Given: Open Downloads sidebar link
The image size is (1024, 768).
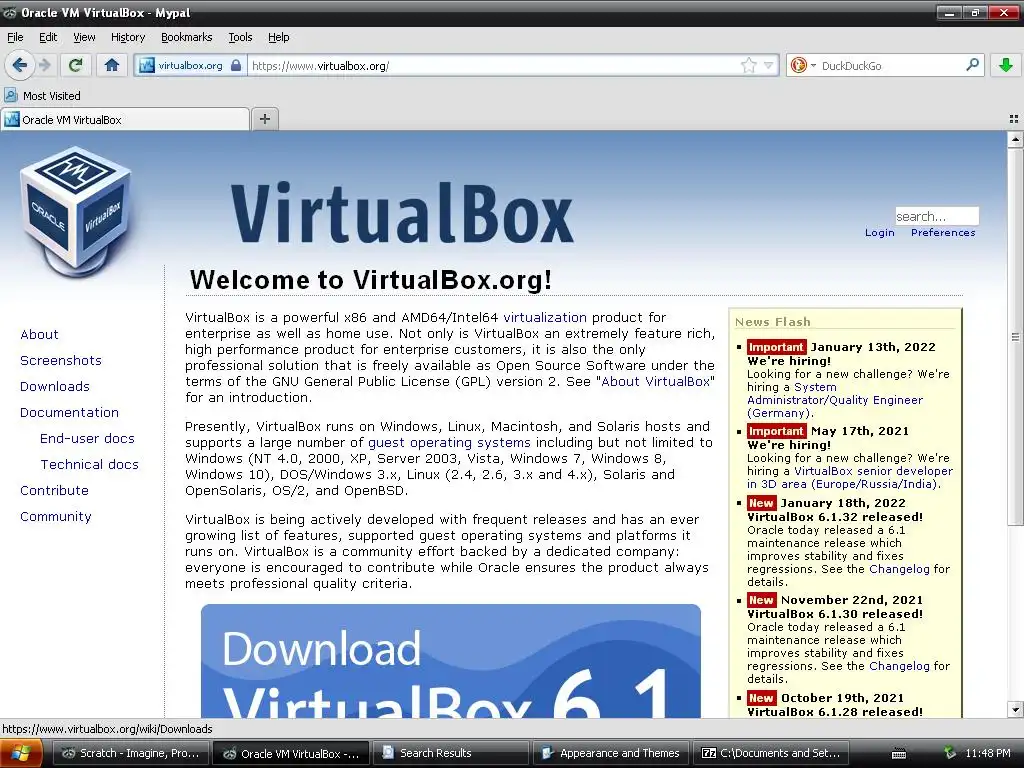Looking at the screenshot, I should tap(55, 387).
